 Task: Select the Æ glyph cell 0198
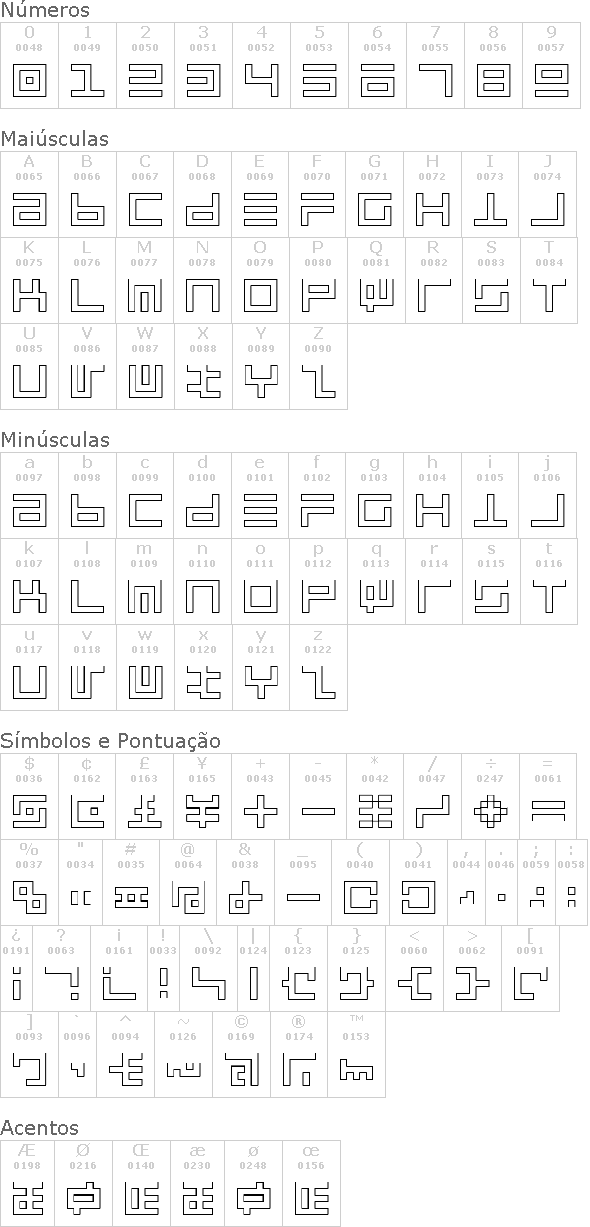click(28, 1183)
